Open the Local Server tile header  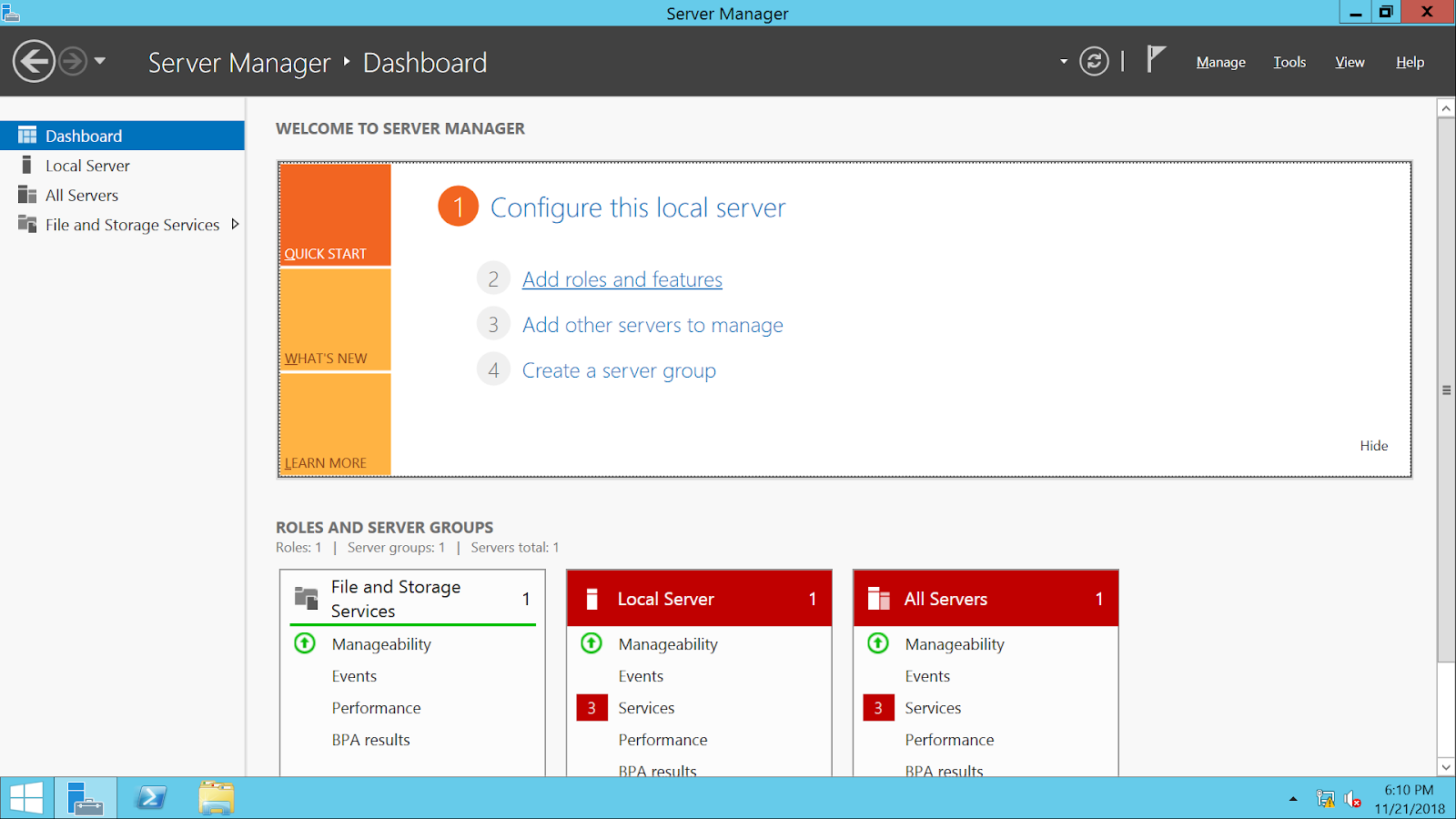click(x=699, y=598)
